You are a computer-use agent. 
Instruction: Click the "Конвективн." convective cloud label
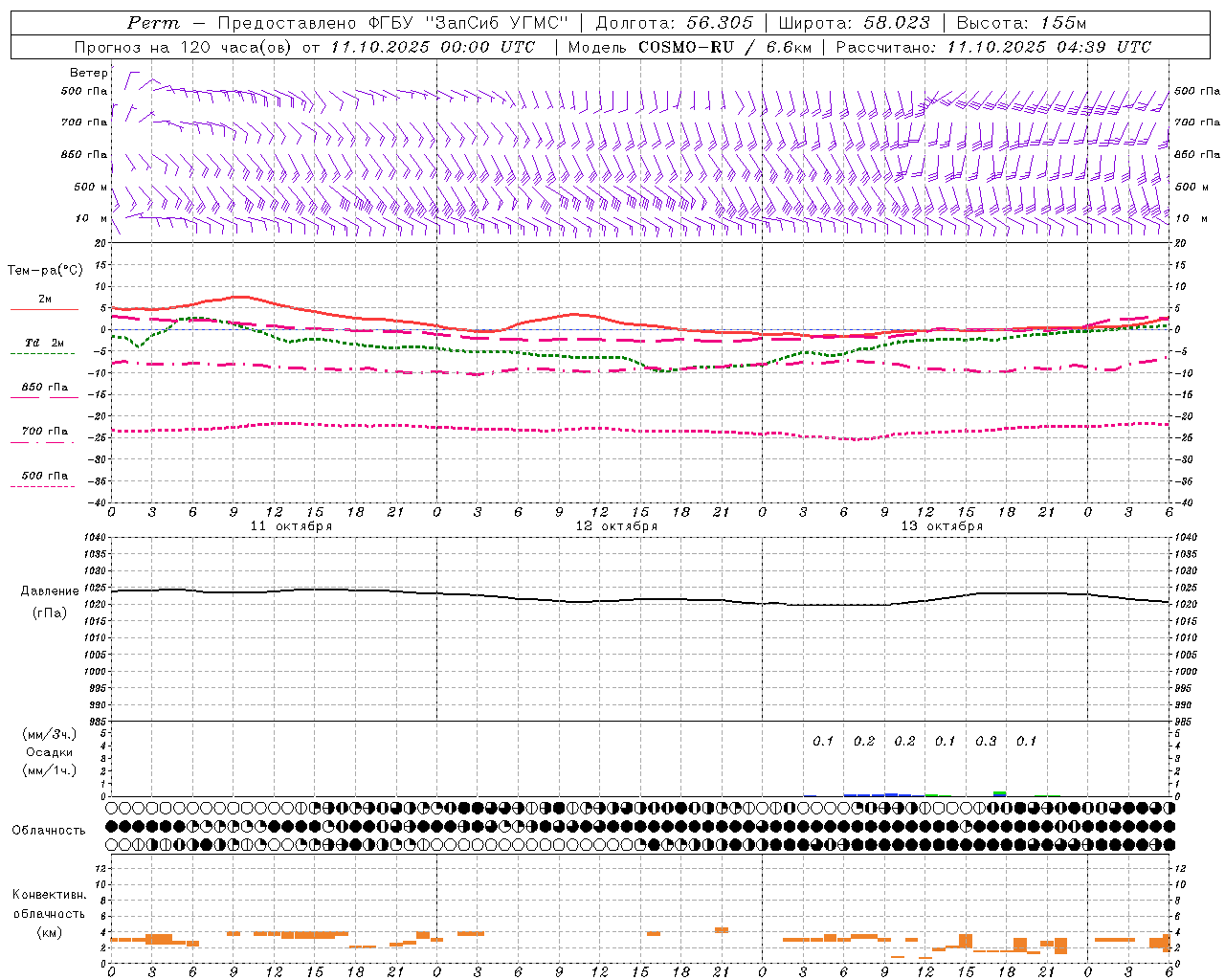50,895
